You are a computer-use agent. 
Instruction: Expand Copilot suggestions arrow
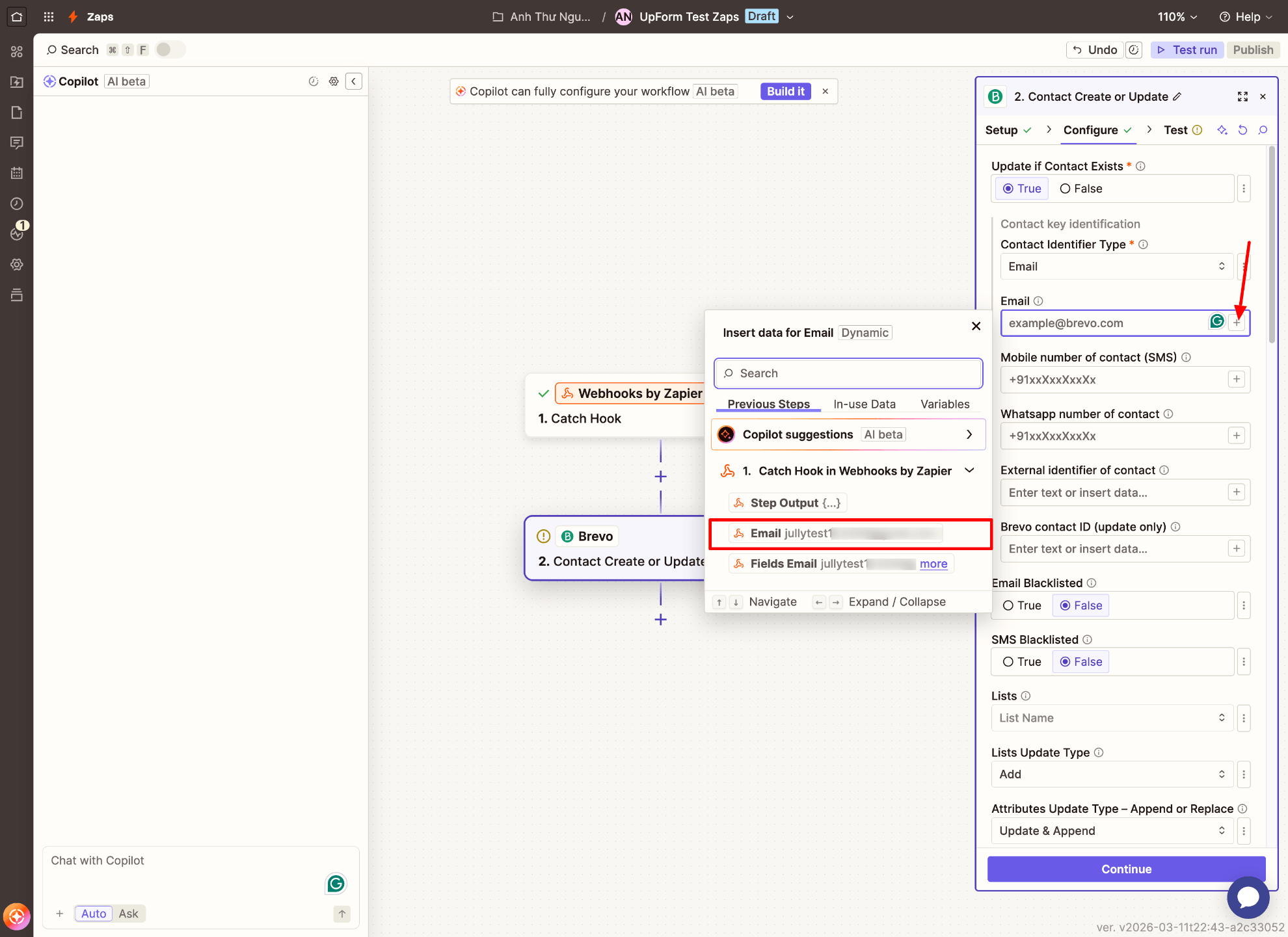(969, 434)
